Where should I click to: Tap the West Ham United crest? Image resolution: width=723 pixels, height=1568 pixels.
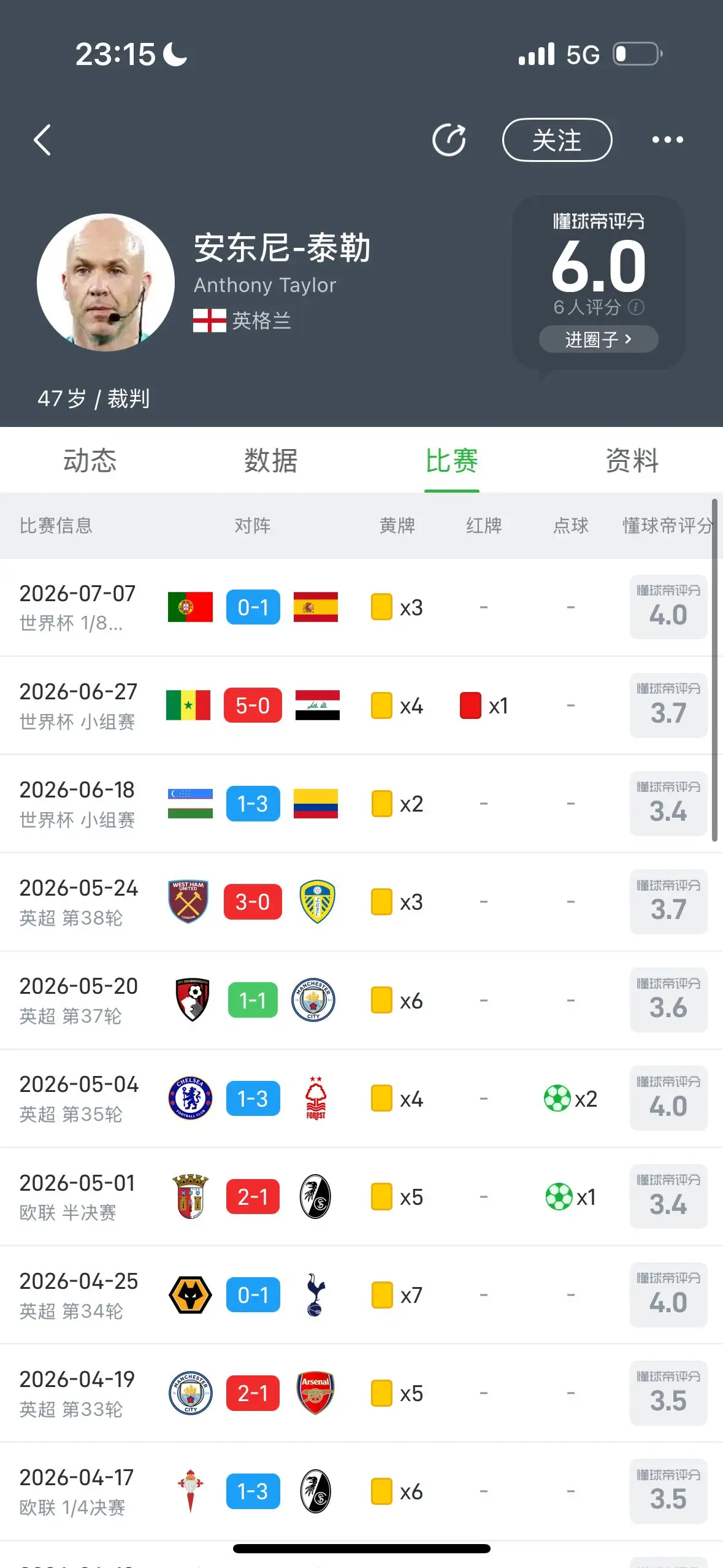click(188, 902)
